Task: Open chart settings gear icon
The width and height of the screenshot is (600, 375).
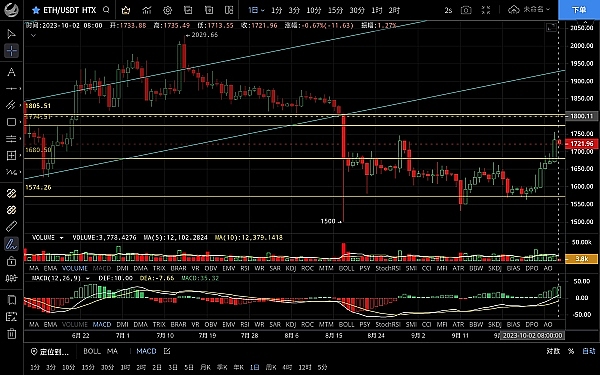Action: [168, 10]
